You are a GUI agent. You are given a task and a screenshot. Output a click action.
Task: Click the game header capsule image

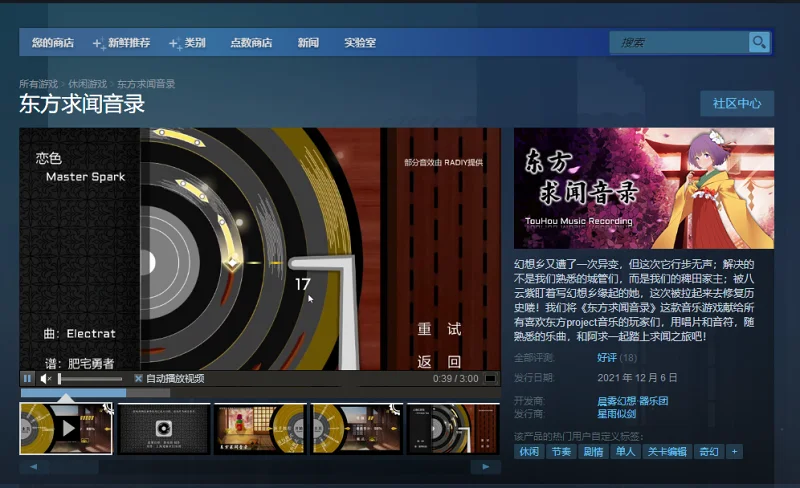click(x=644, y=188)
